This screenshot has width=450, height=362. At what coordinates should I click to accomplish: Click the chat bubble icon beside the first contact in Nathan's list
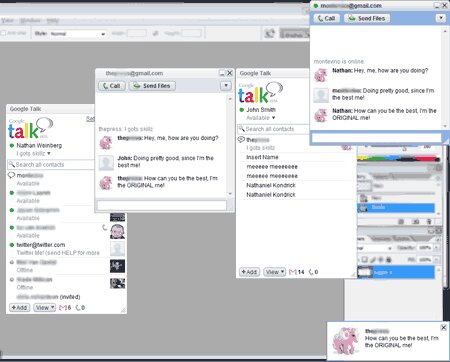click(x=12, y=175)
